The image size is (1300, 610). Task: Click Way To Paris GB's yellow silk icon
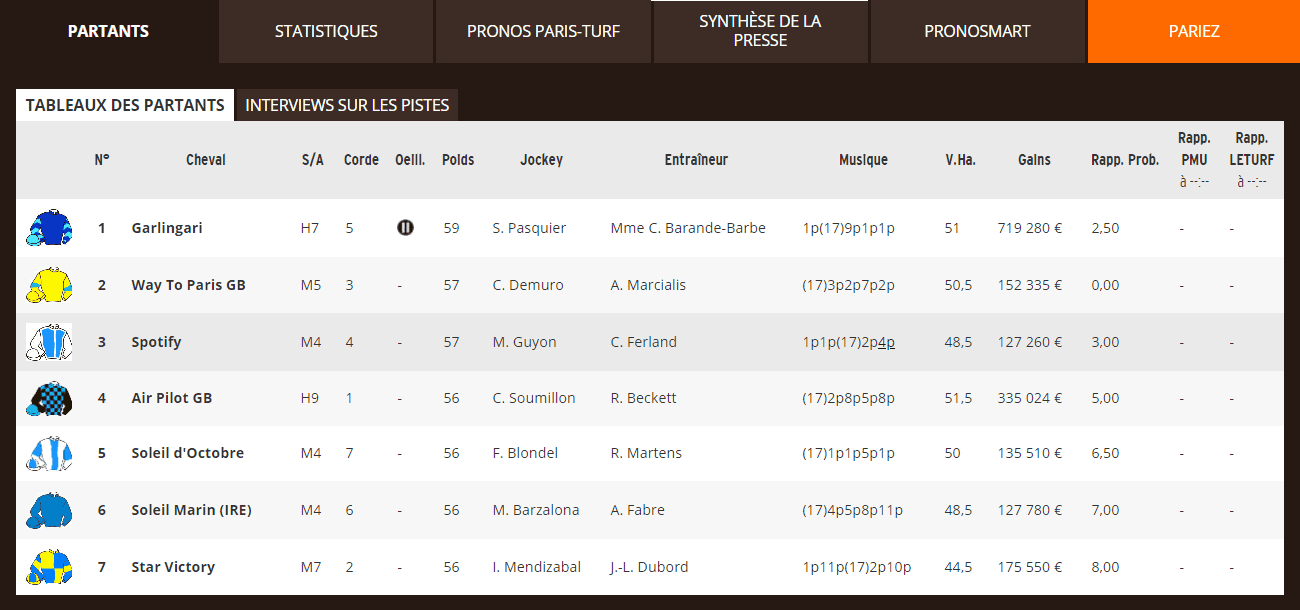pyautogui.click(x=49, y=285)
